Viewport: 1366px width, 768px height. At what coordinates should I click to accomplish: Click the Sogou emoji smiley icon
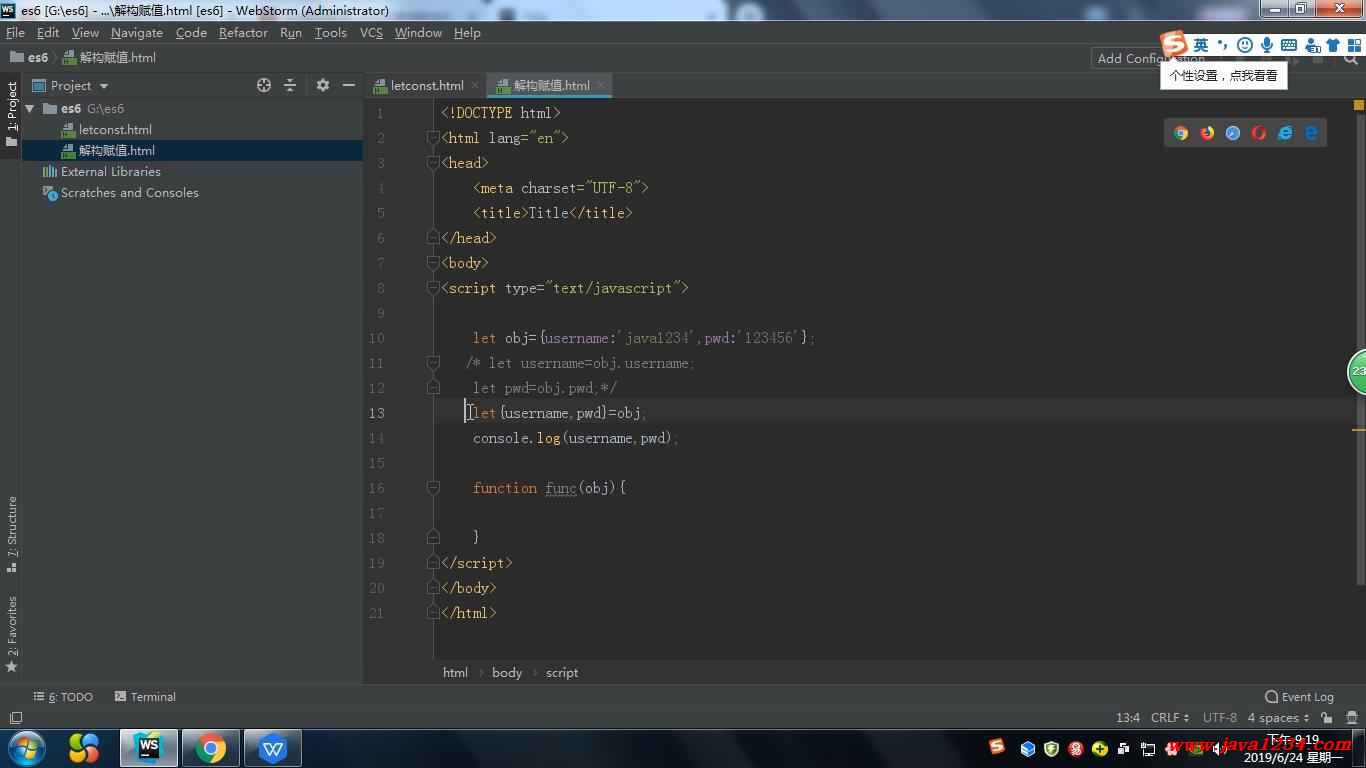click(x=1245, y=45)
